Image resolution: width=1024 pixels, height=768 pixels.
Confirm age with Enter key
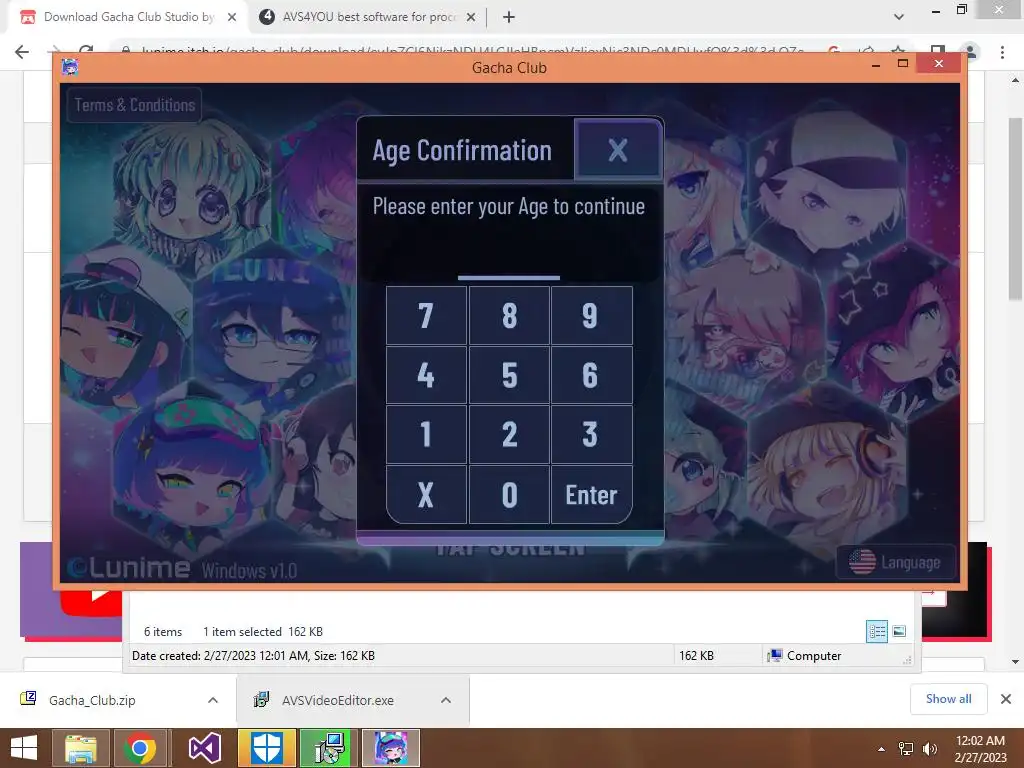click(x=592, y=494)
